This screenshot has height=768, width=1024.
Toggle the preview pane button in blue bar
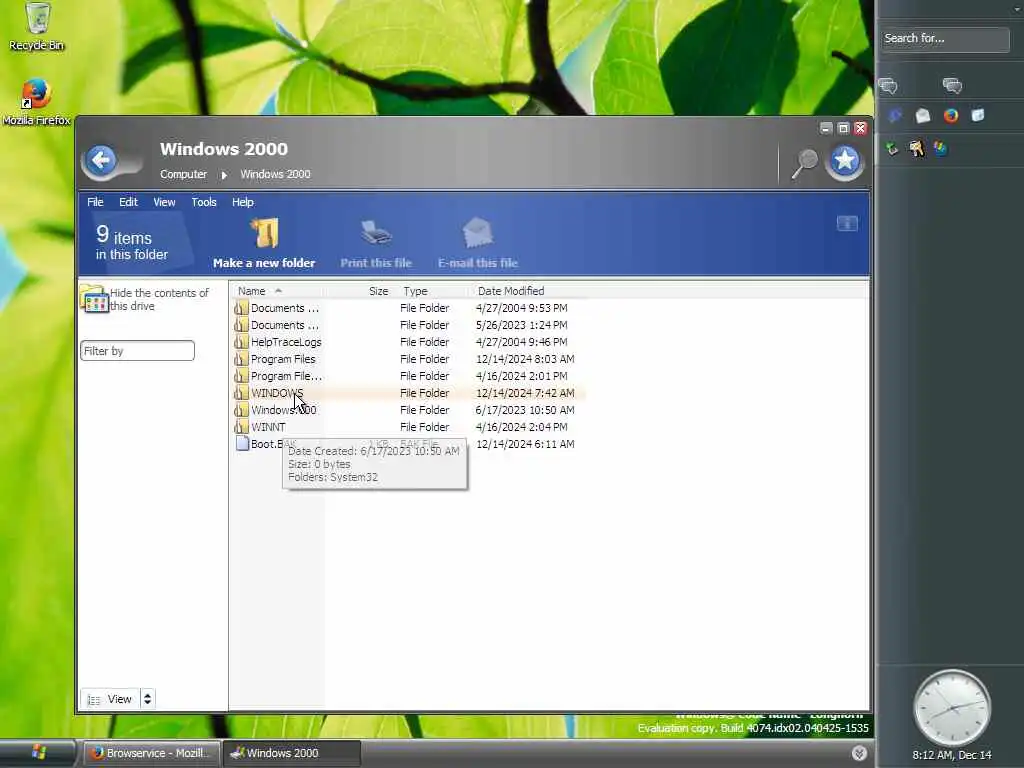click(847, 223)
